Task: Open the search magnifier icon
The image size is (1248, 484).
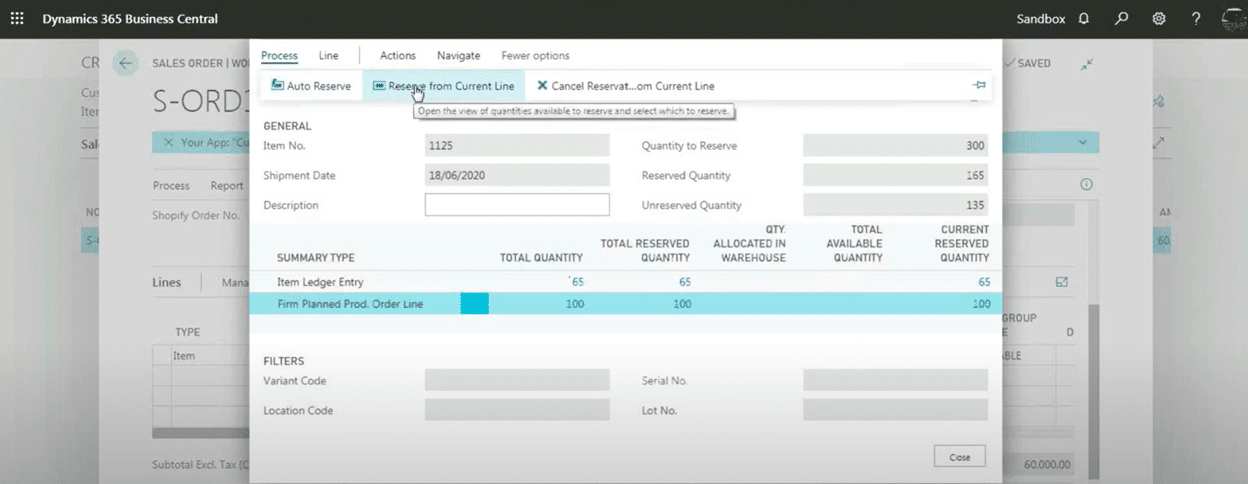Action: 1121,19
